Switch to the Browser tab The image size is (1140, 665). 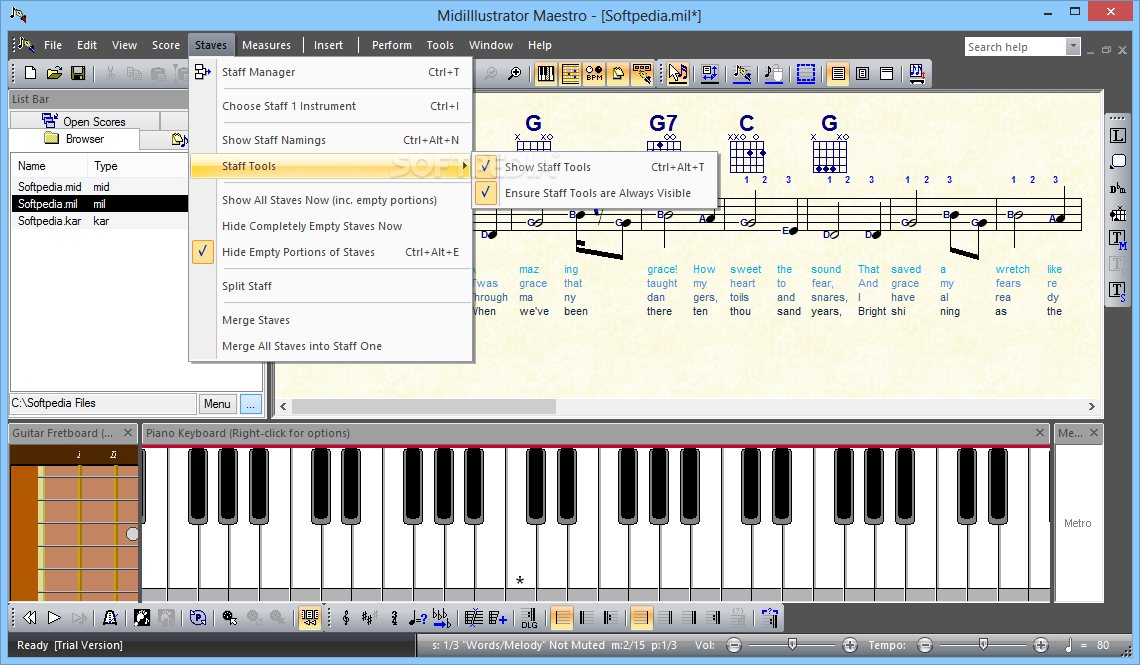74,139
